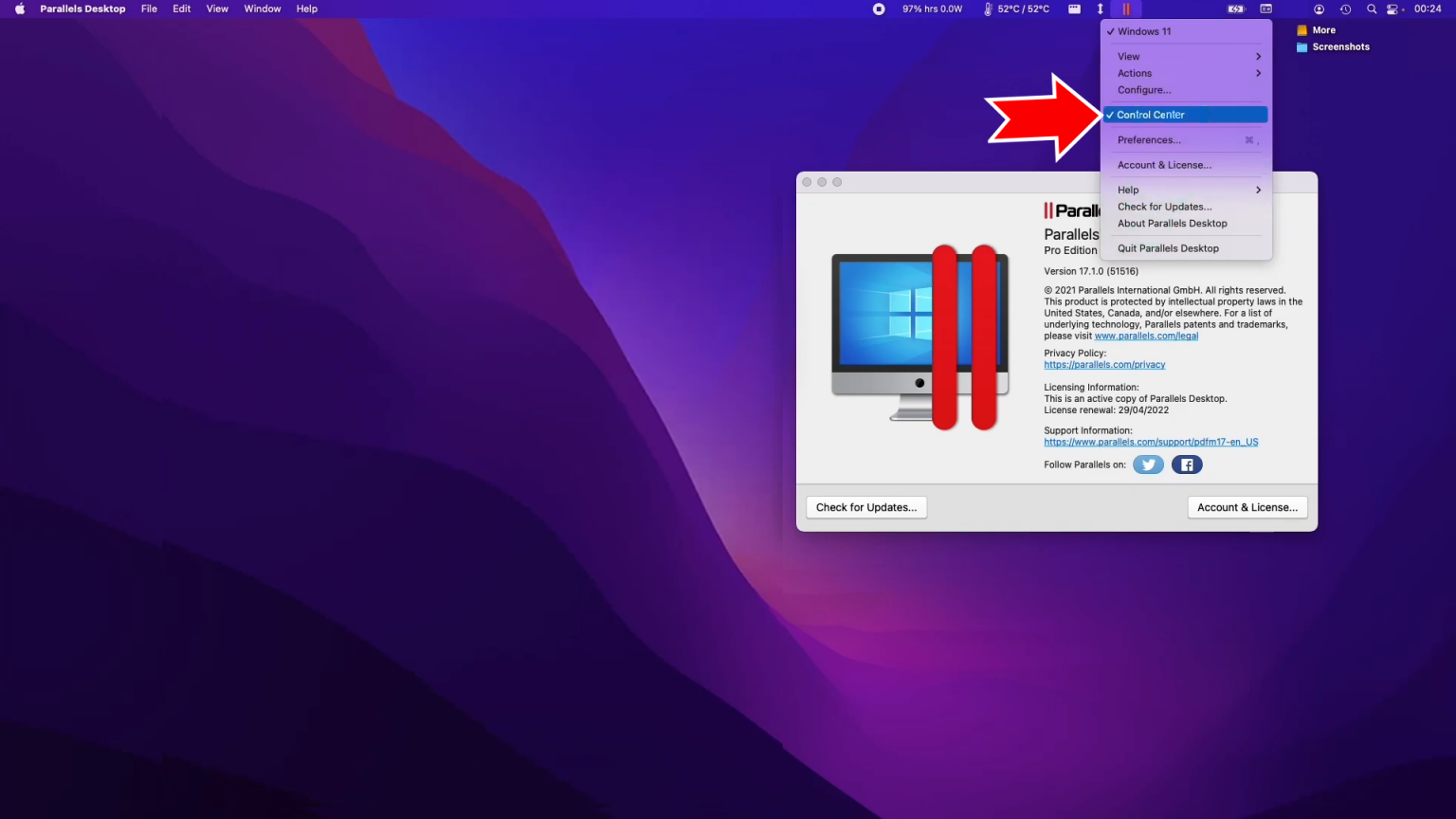The width and height of the screenshot is (1456, 819).
Task: Open the Window menu
Action: pyautogui.click(x=263, y=9)
